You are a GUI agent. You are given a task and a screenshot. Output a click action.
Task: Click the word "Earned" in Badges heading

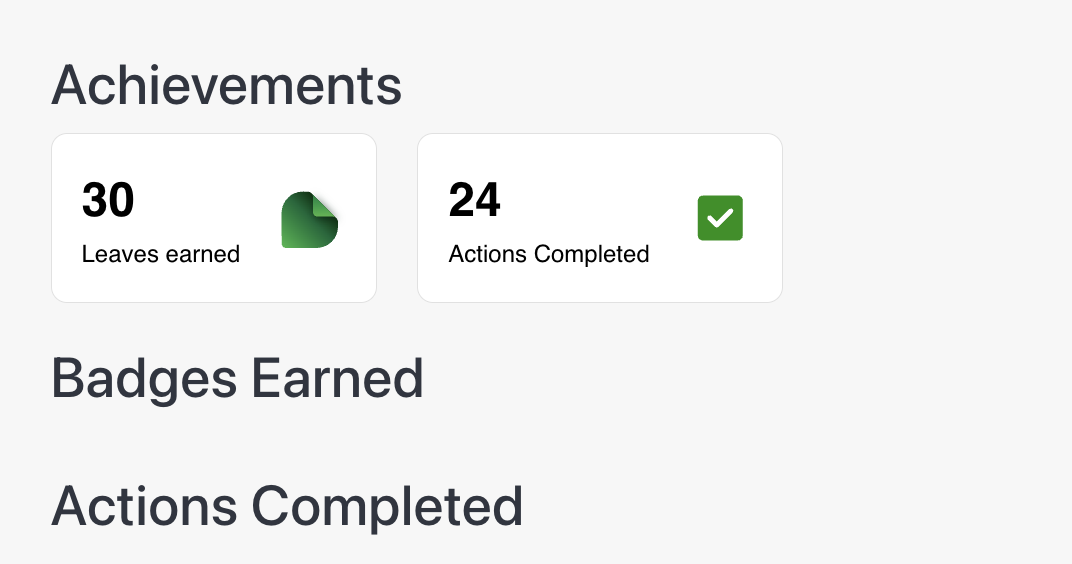(337, 378)
